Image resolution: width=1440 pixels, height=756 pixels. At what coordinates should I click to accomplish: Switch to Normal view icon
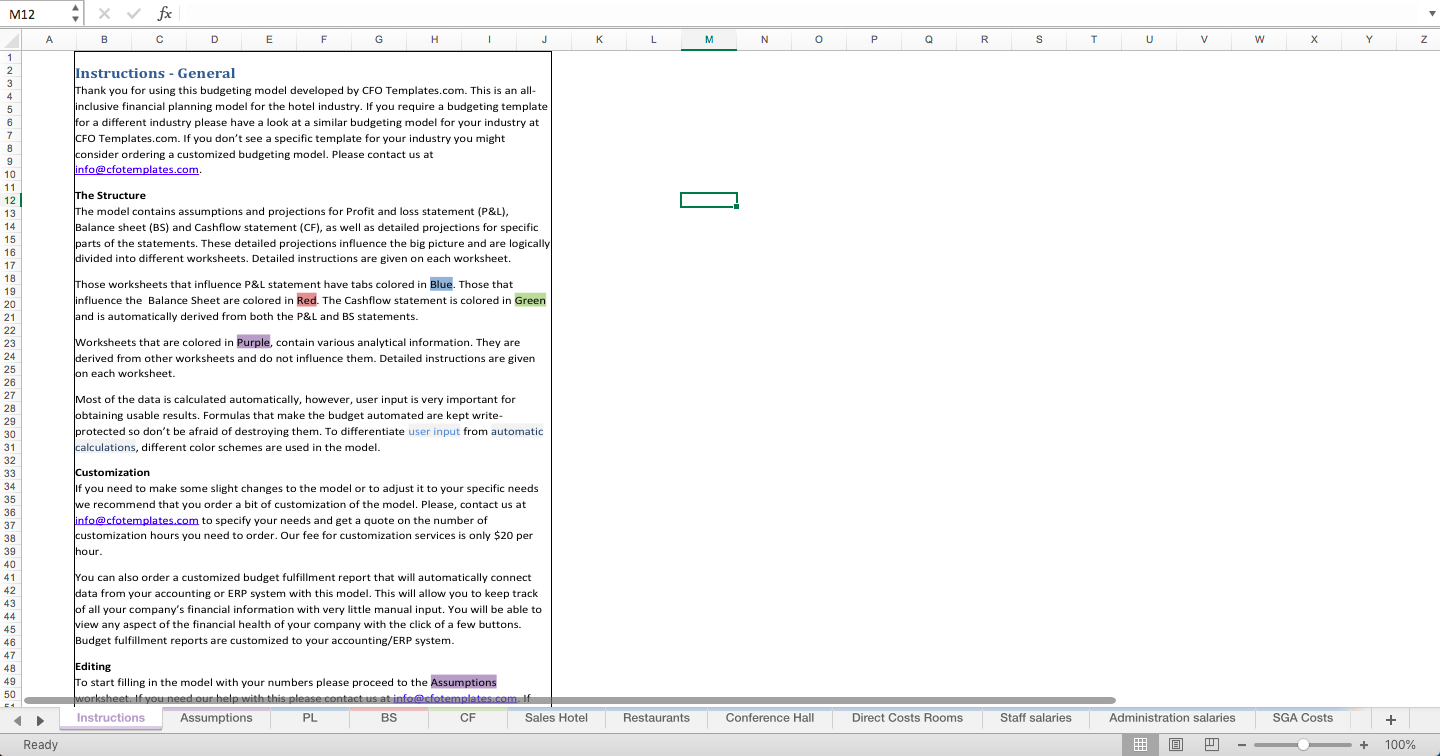tap(1140, 744)
